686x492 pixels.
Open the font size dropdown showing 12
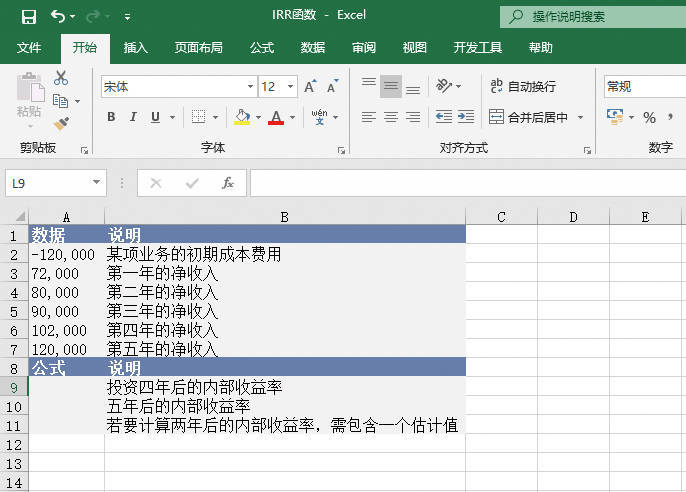pyautogui.click(x=291, y=87)
